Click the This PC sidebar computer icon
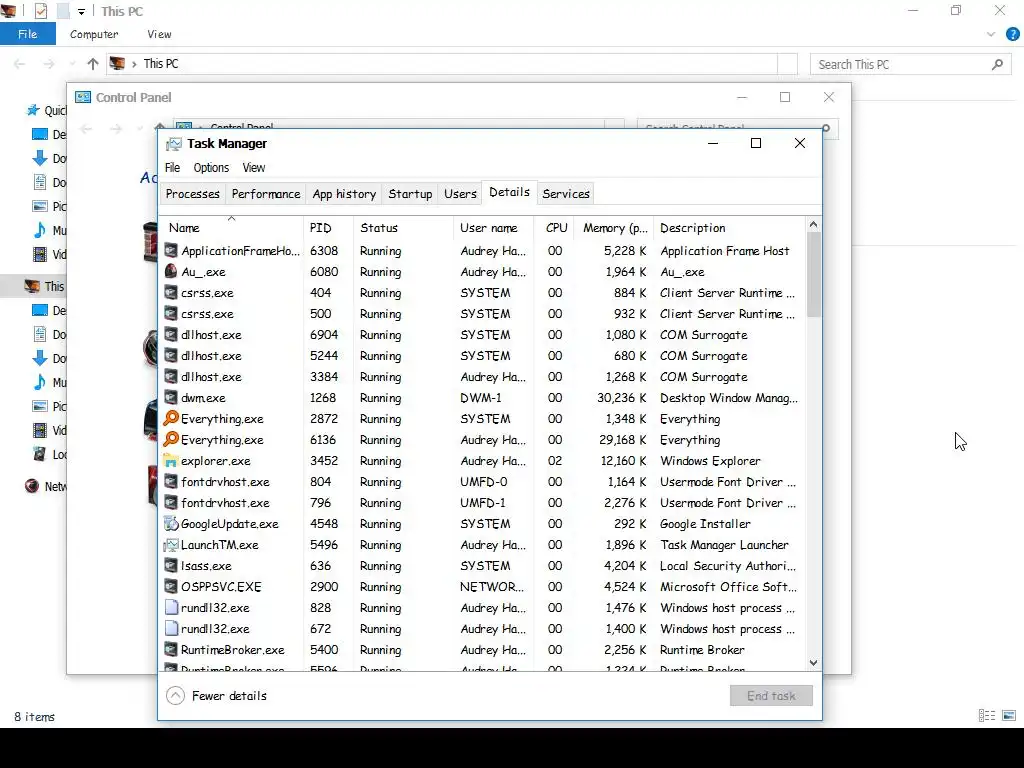The height and width of the screenshot is (768, 1024). tap(32, 286)
